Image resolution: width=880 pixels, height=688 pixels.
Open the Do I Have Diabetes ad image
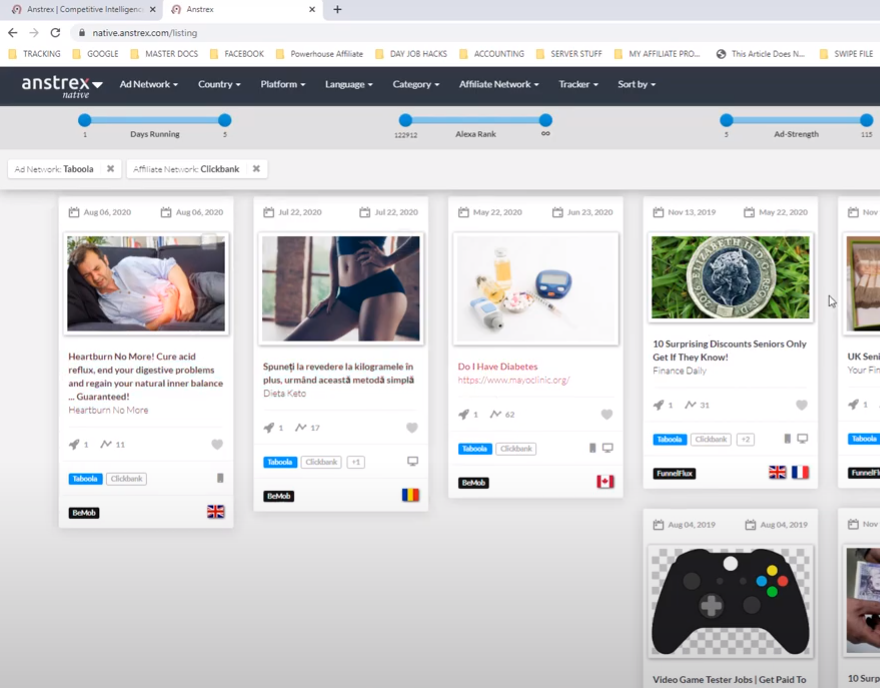pyautogui.click(x=536, y=288)
